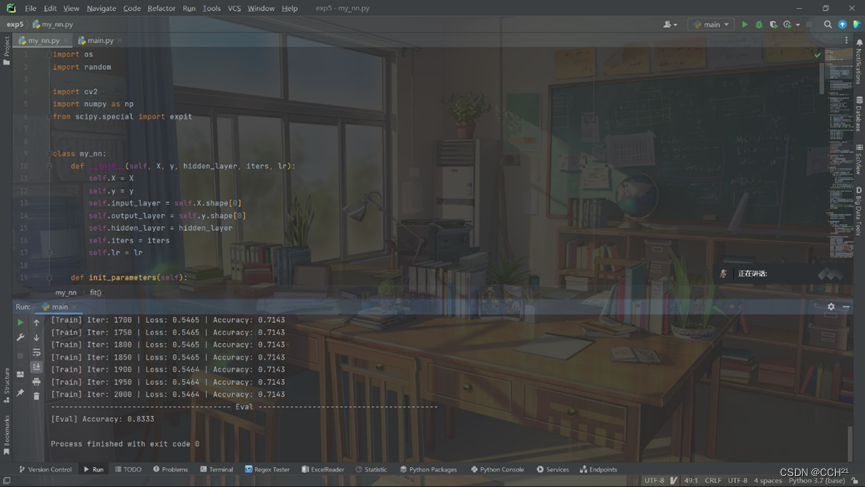The width and height of the screenshot is (865, 487).
Task: Print the console output
Action: [x=36, y=382]
